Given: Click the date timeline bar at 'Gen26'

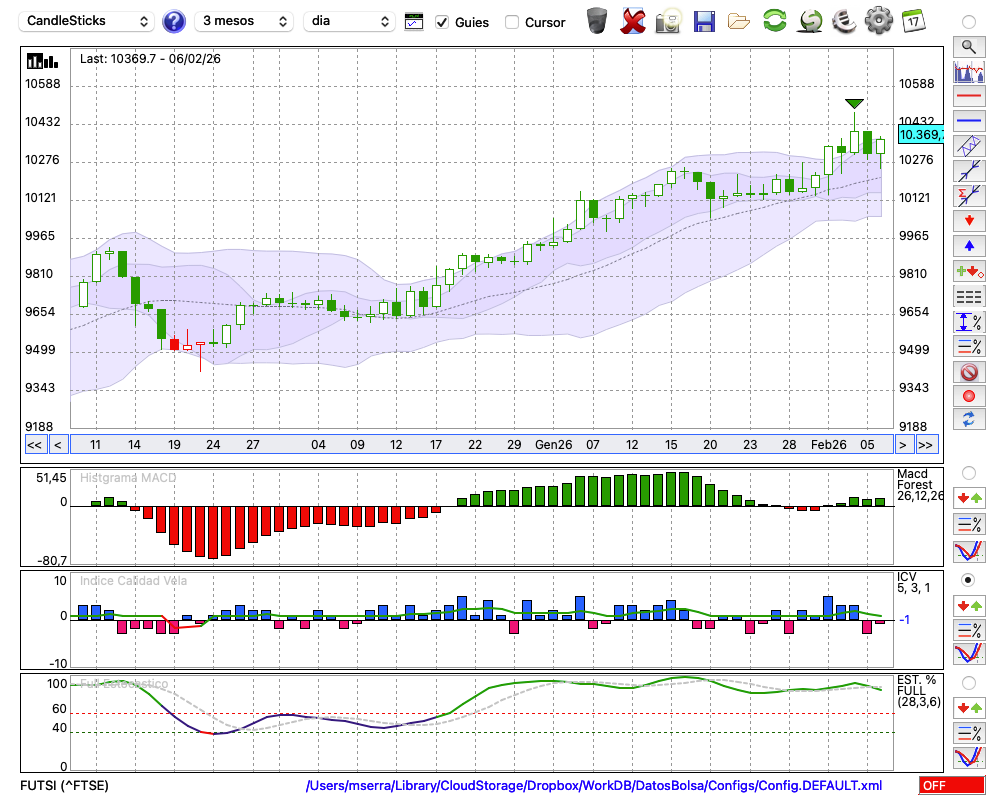Looking at the screenshot, I should (553, 445).
